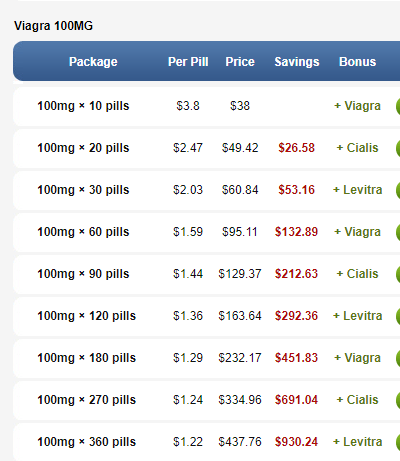Image resolution: width=400 pixels, height=461 pixels.
Task: Click green button in 20 pills row
Action: (x=398, y=148)
